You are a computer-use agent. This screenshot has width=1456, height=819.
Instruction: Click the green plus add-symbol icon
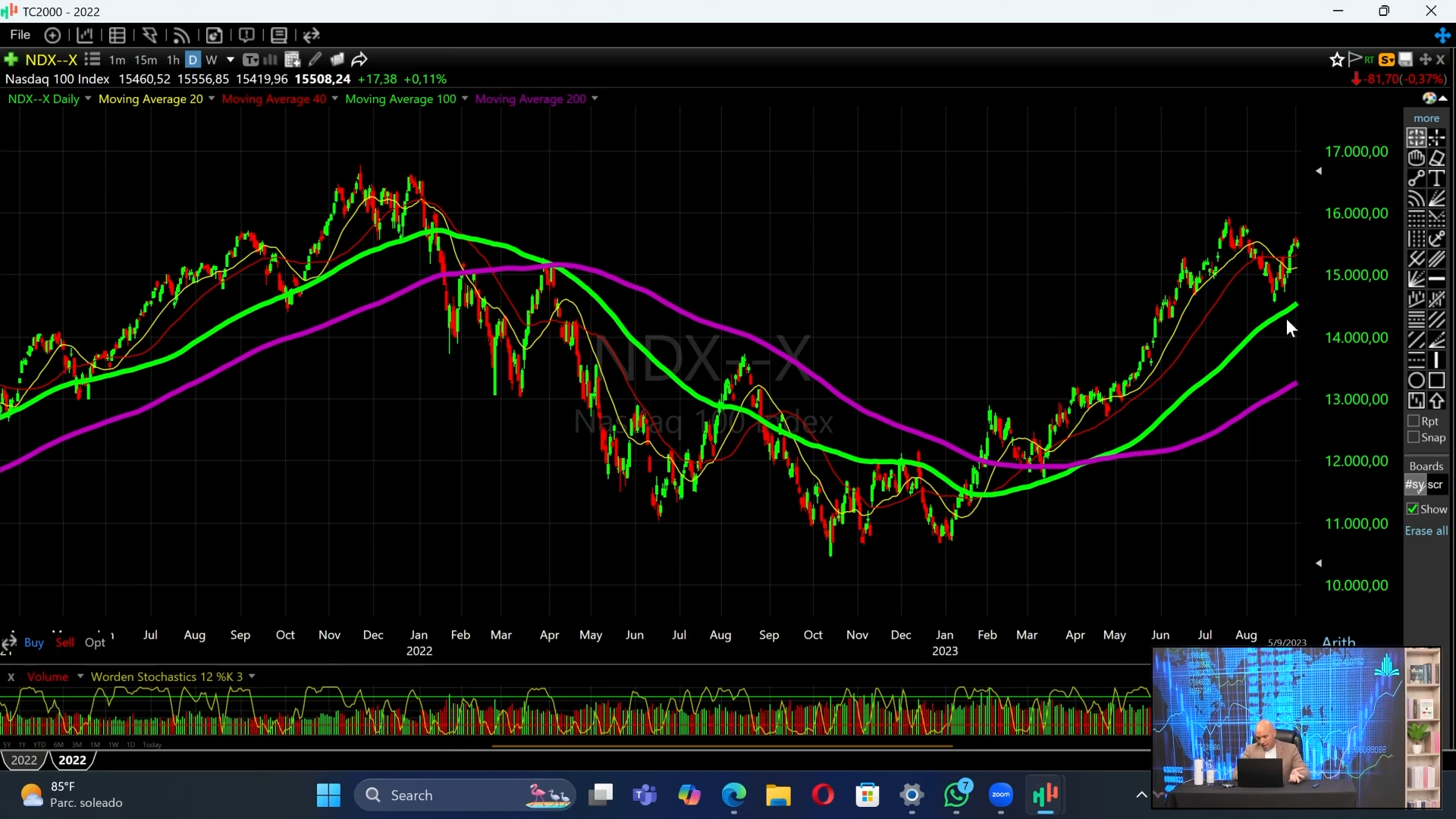[11, 59]
